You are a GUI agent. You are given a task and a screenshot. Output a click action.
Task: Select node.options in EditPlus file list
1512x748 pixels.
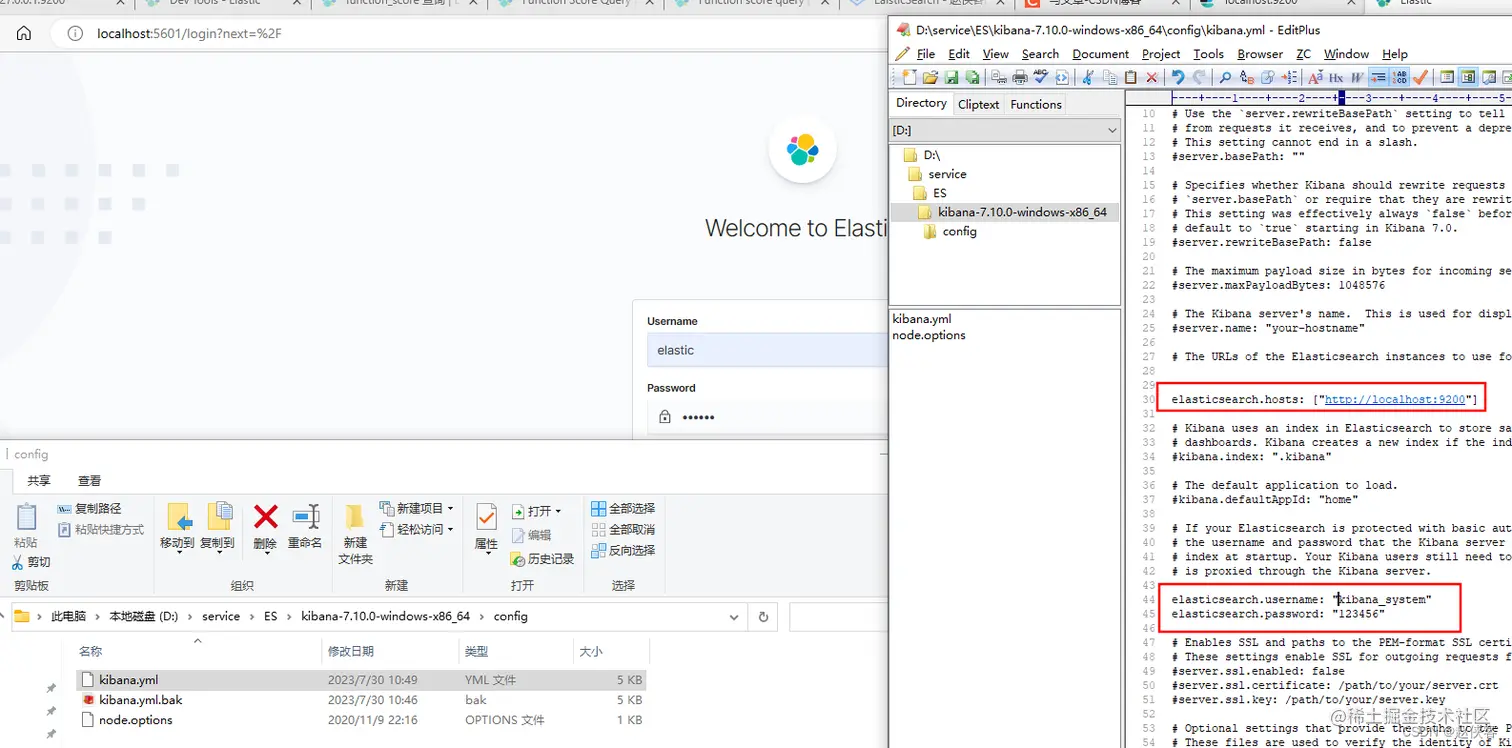(929, 336)
